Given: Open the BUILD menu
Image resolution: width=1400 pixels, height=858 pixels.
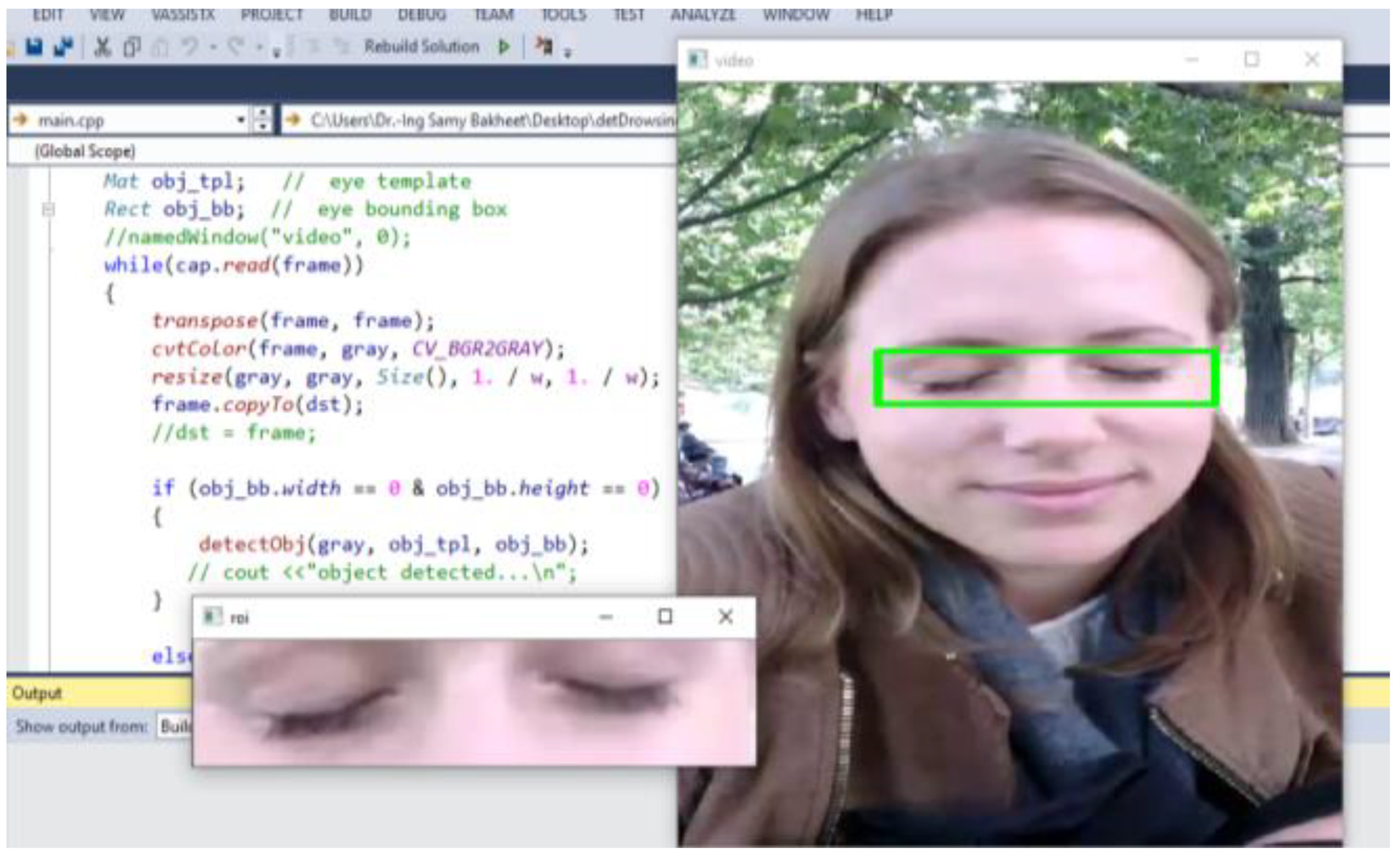Looking at the screenshot, I should tap(350, 14).
